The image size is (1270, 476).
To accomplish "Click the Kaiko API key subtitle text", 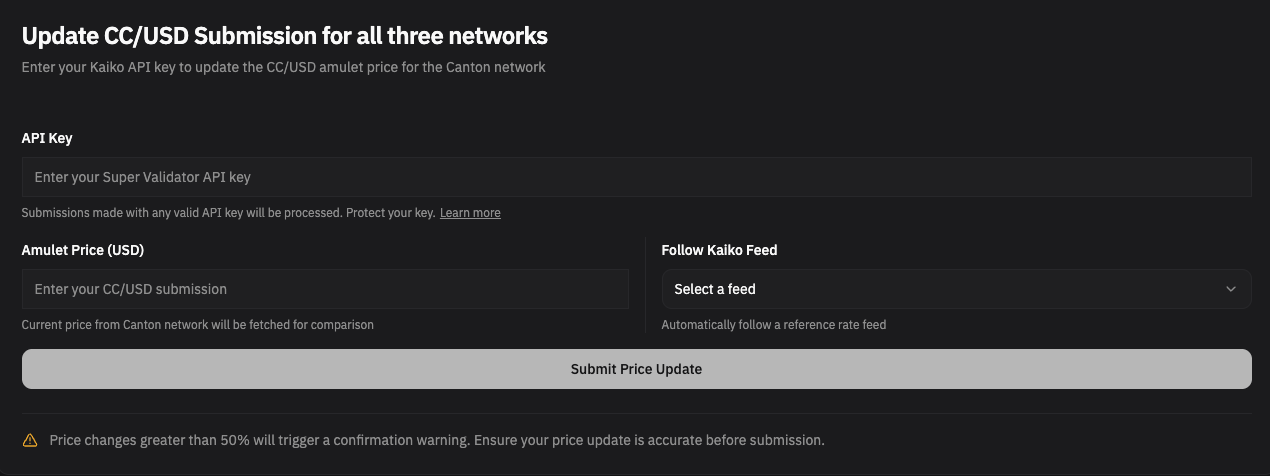I will pyautogui.click(x=283, y=68).
